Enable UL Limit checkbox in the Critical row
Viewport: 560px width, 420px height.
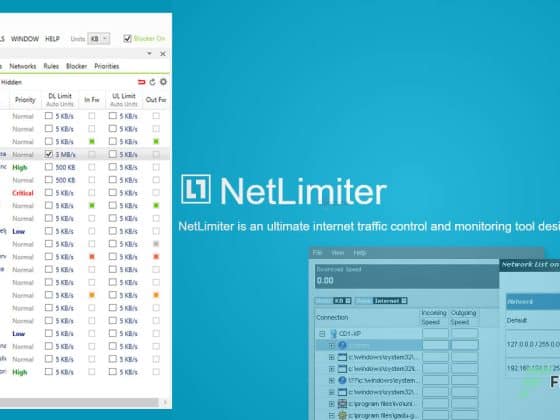(113, 193)
